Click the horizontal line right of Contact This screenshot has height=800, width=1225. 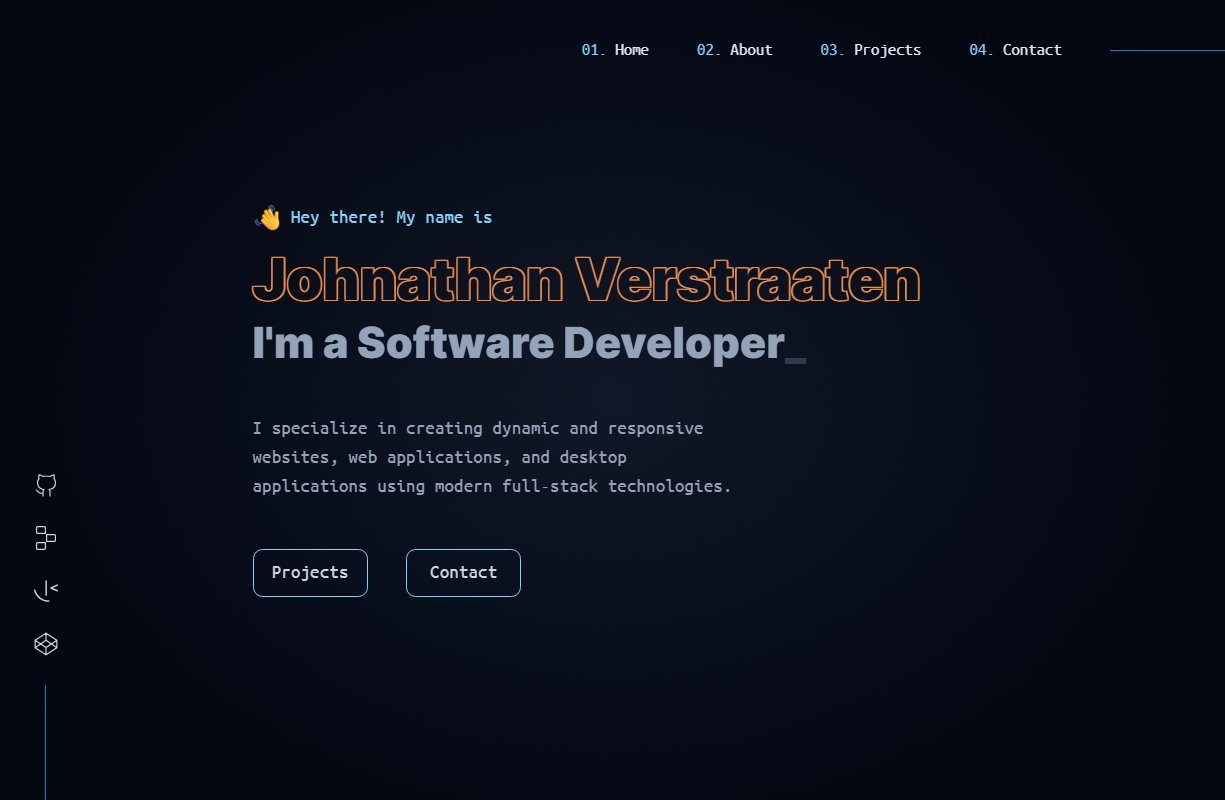pyautogui.click(x=1166, y=50)
